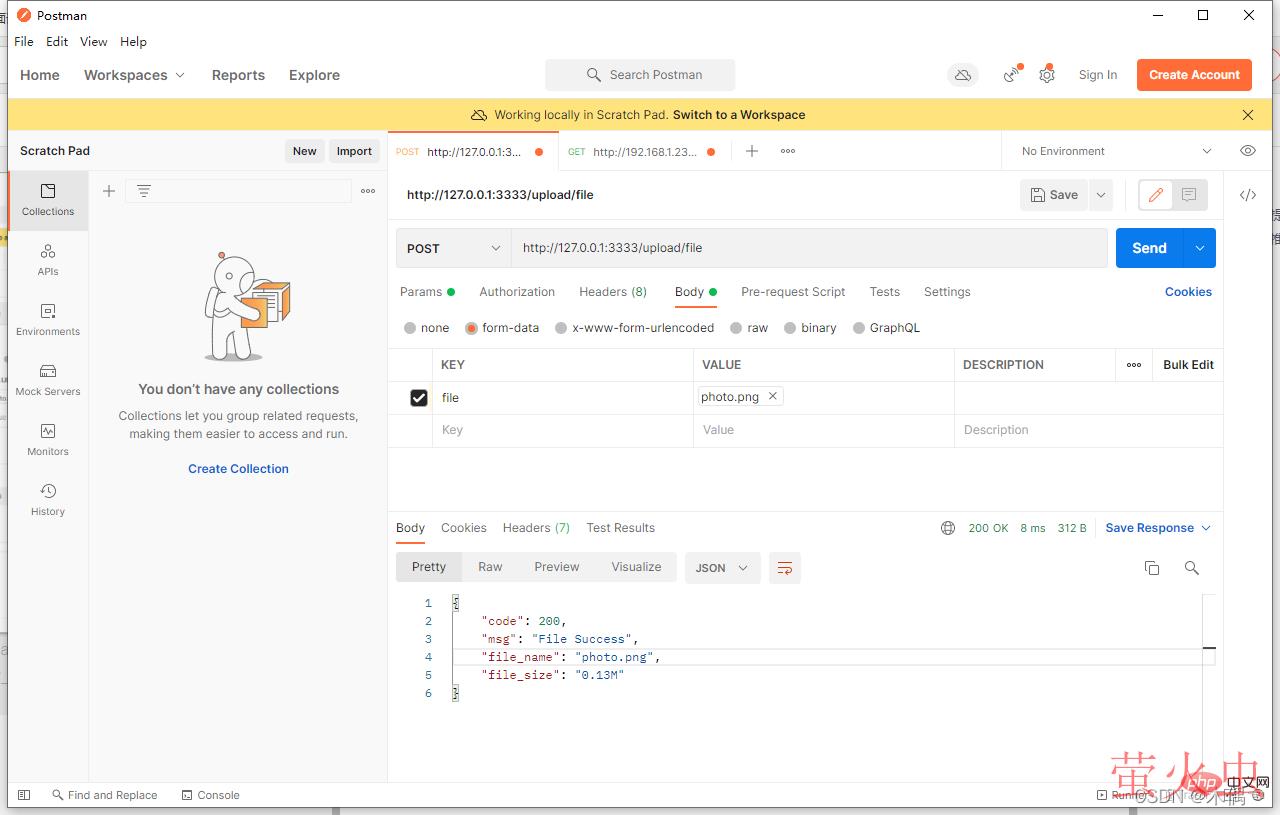Open the JSON format dropdown

[722, 568]
